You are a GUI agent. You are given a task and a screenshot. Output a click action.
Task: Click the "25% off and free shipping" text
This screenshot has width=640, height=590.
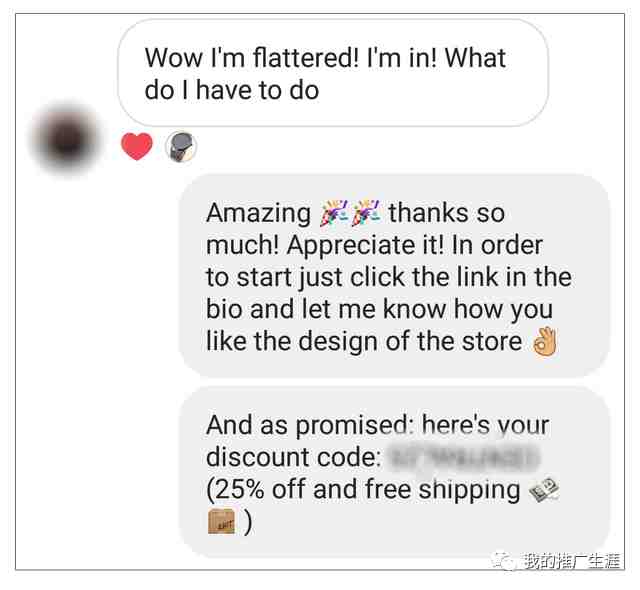(x=363, y=489)
